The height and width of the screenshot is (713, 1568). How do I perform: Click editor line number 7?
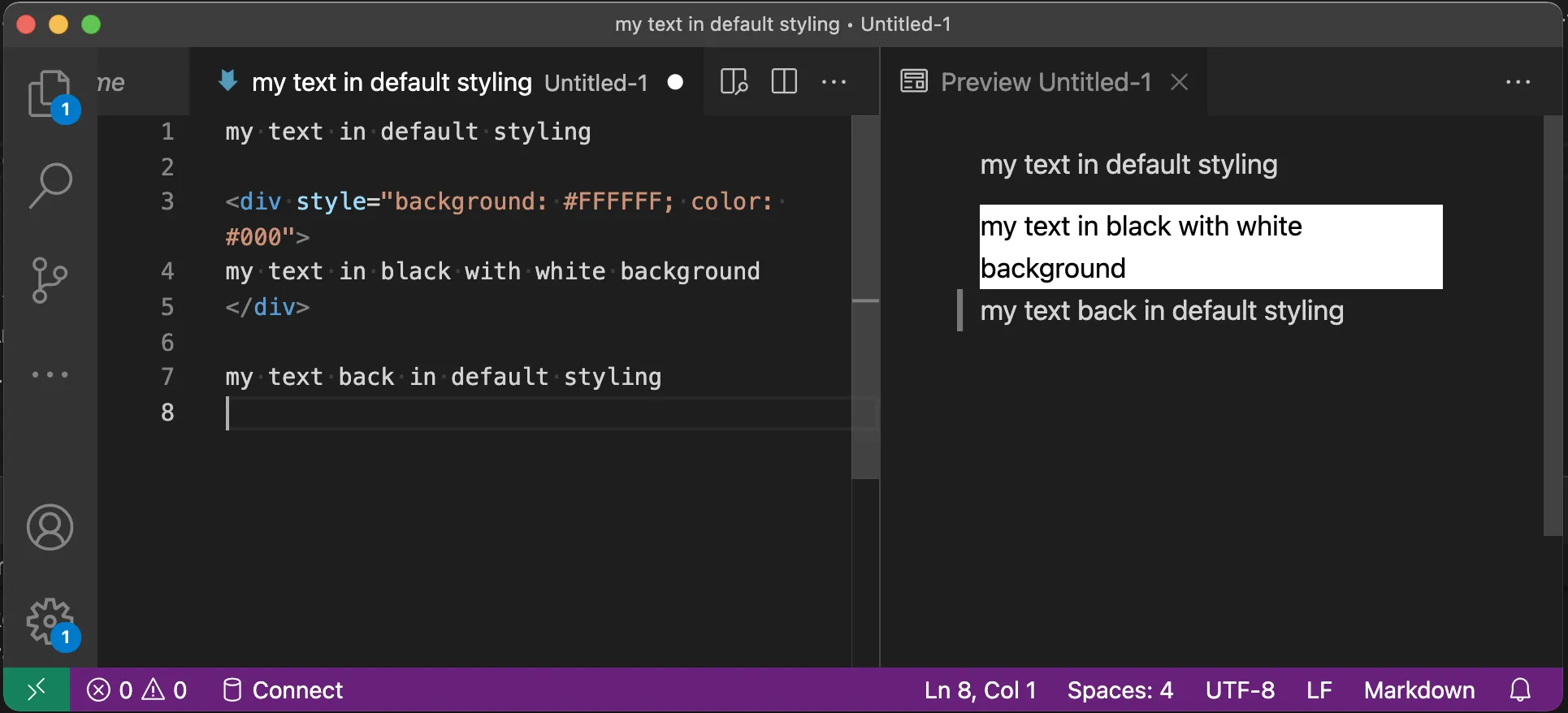pos(167,377)
